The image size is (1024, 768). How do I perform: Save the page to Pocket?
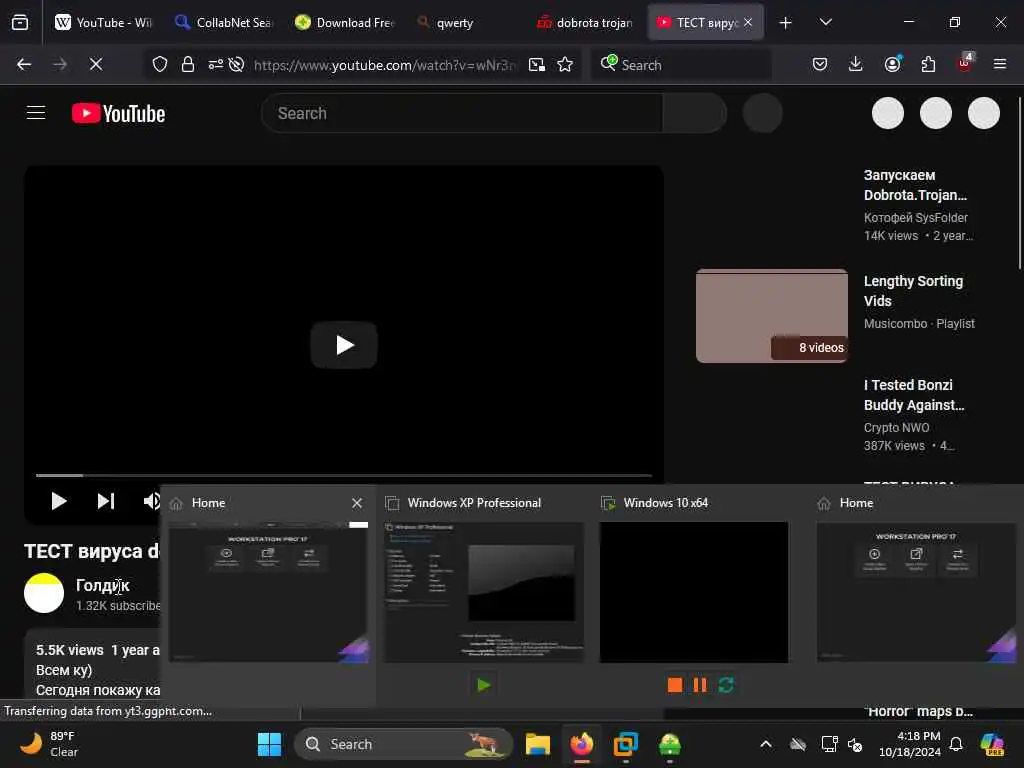coord(820,64)
